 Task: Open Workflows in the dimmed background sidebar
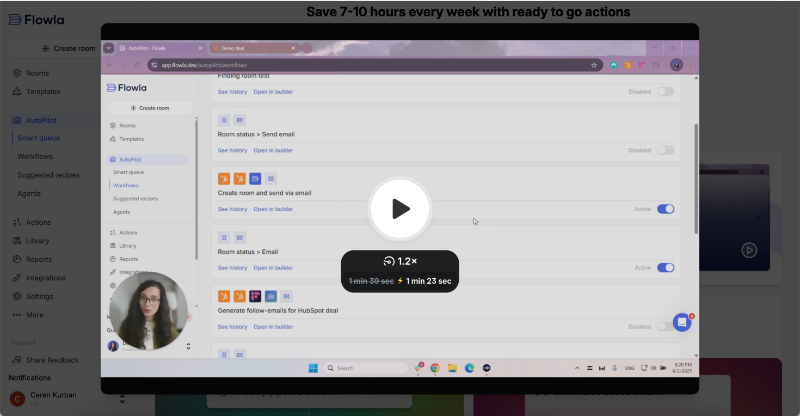(35, 156)
